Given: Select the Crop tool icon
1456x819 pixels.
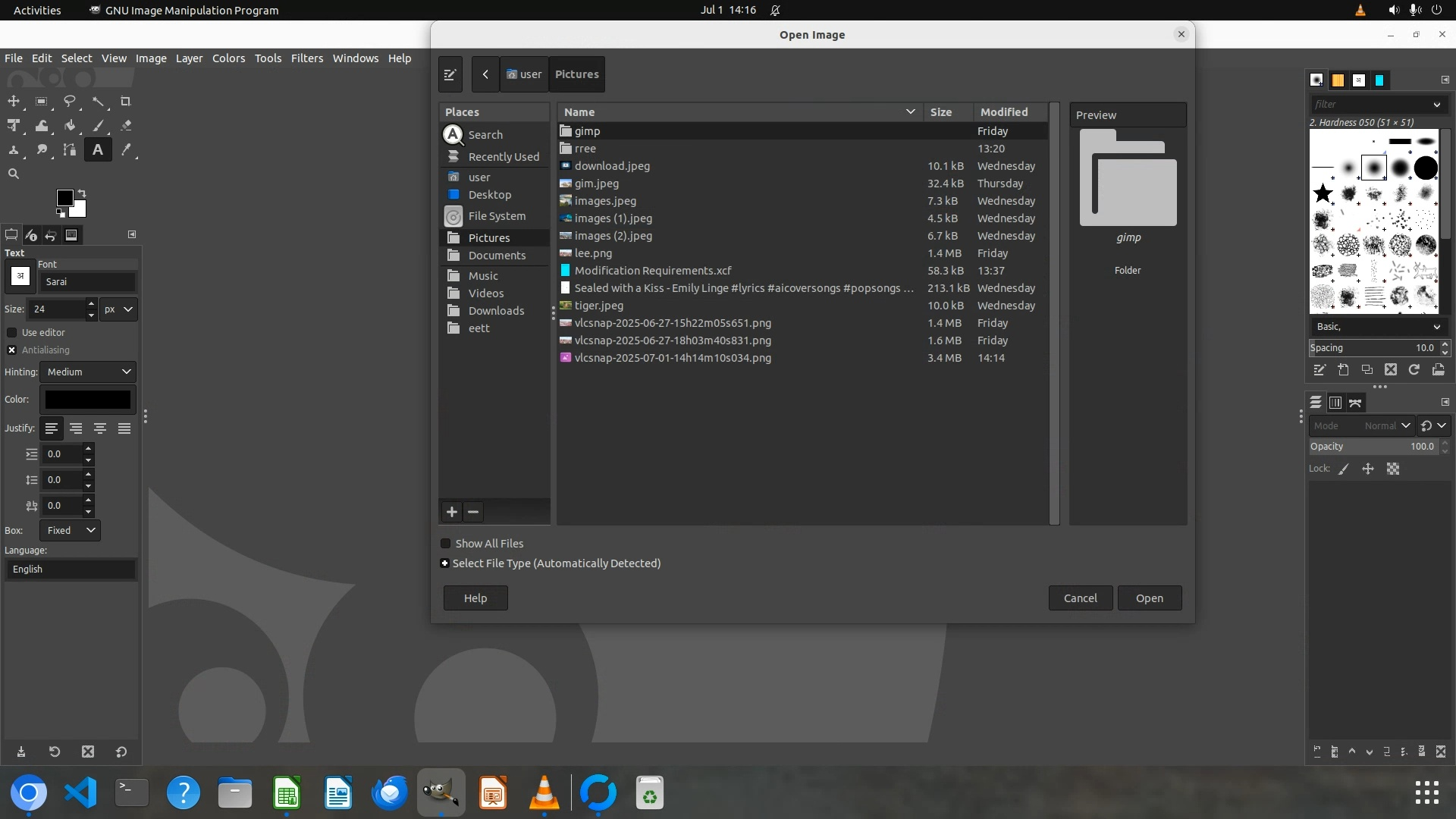Looking at the screenshot, I should tap(126, 102).
